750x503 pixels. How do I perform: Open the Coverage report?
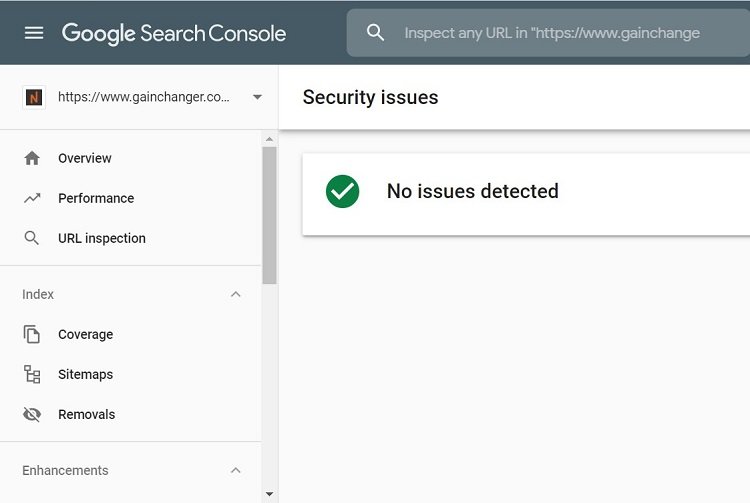pyautogui.click(x=86, y=334)
